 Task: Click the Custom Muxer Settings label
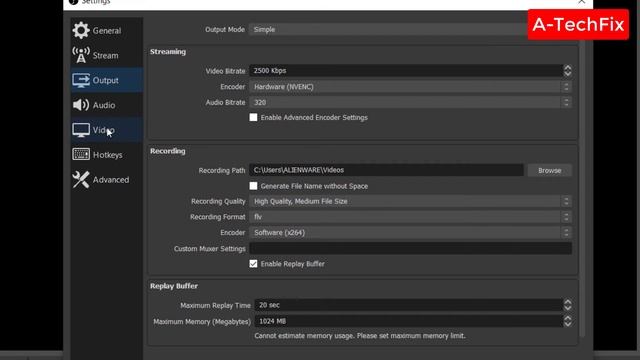click(209, 249)
